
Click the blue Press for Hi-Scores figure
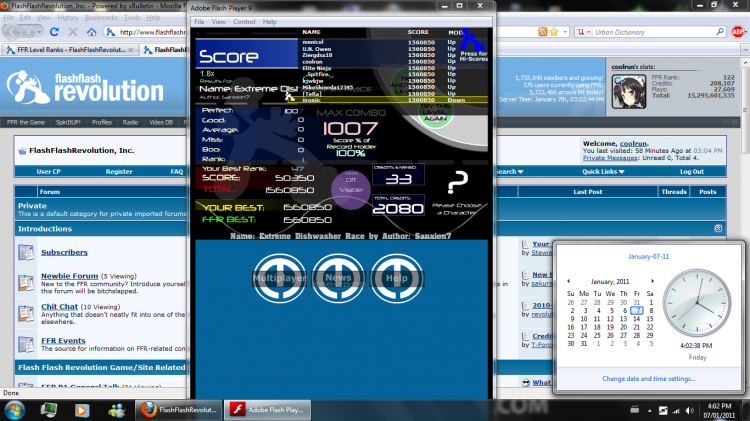[473, 46]
